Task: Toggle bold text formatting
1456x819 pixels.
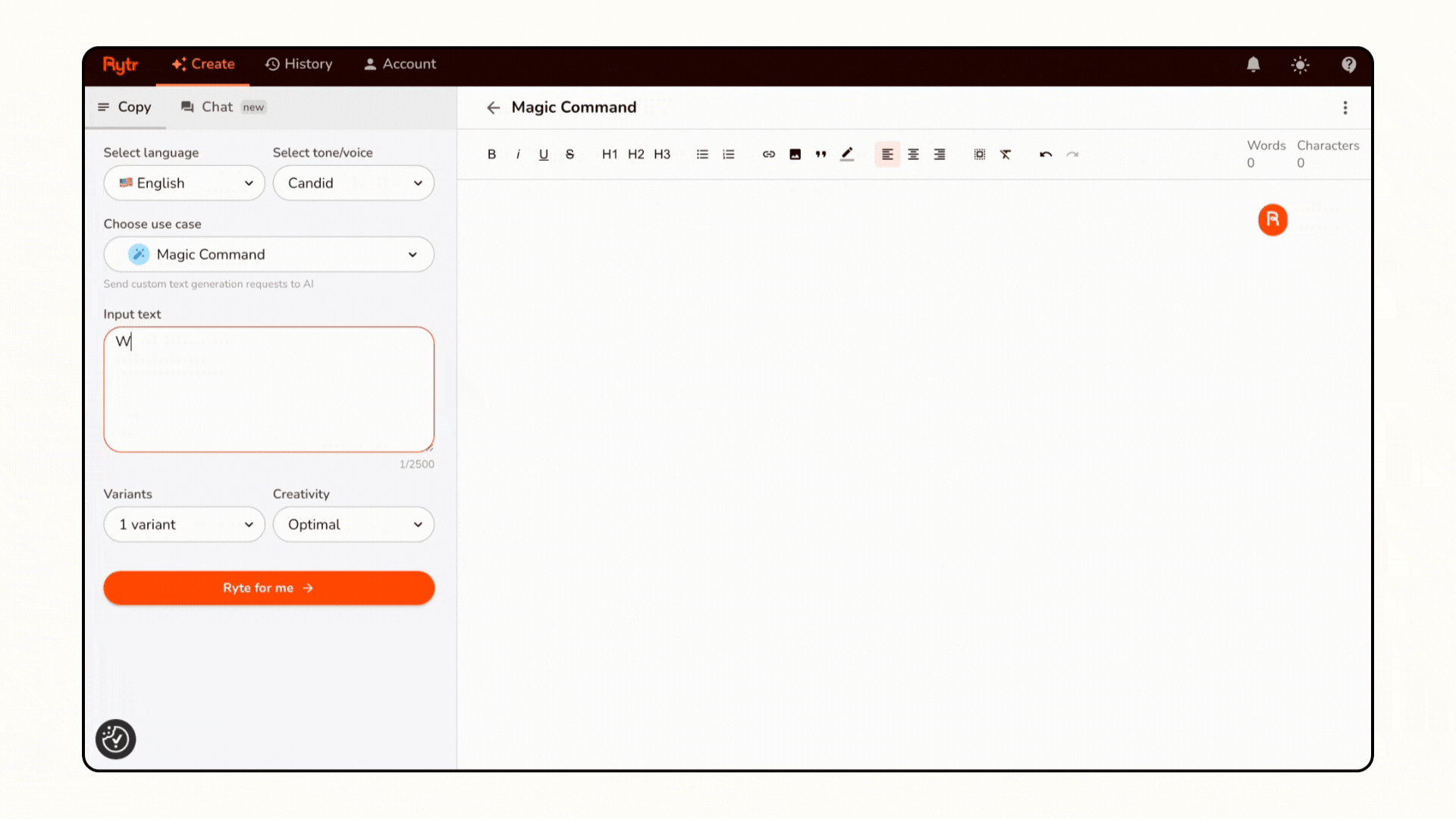Action: point(491,154)
